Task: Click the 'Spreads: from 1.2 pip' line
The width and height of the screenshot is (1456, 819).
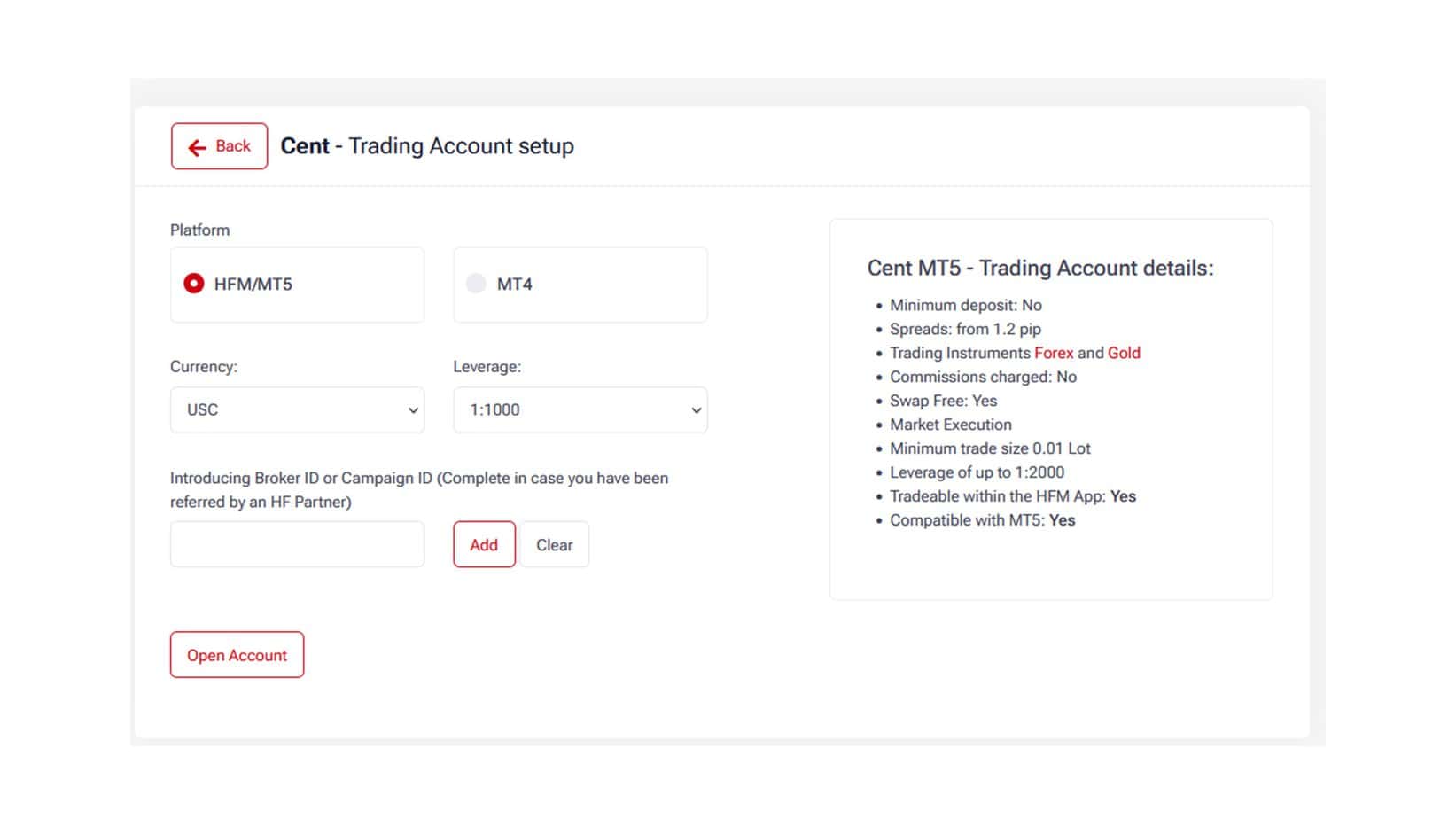Action: [x=965, y=329]
